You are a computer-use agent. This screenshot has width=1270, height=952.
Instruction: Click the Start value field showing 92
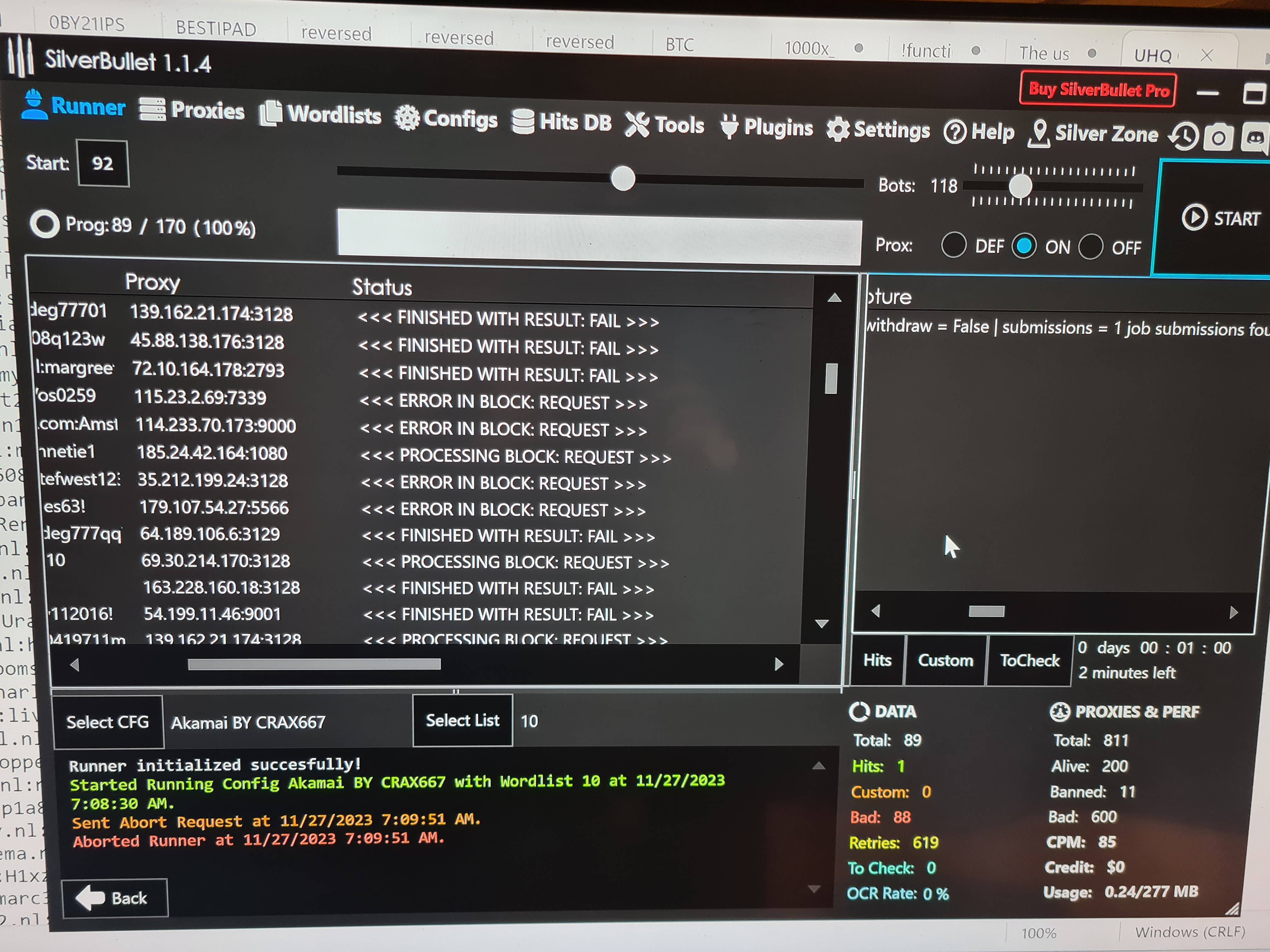[103, 163]
